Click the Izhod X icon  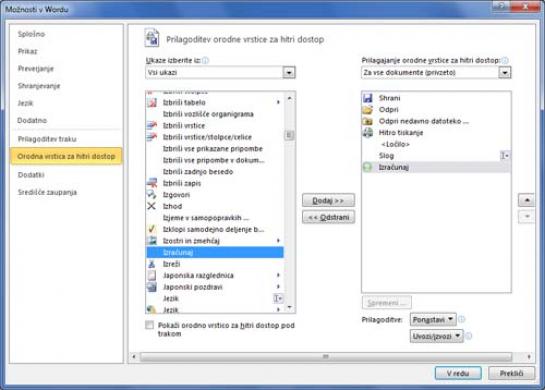pyautogui.click(x=152, y=206)
